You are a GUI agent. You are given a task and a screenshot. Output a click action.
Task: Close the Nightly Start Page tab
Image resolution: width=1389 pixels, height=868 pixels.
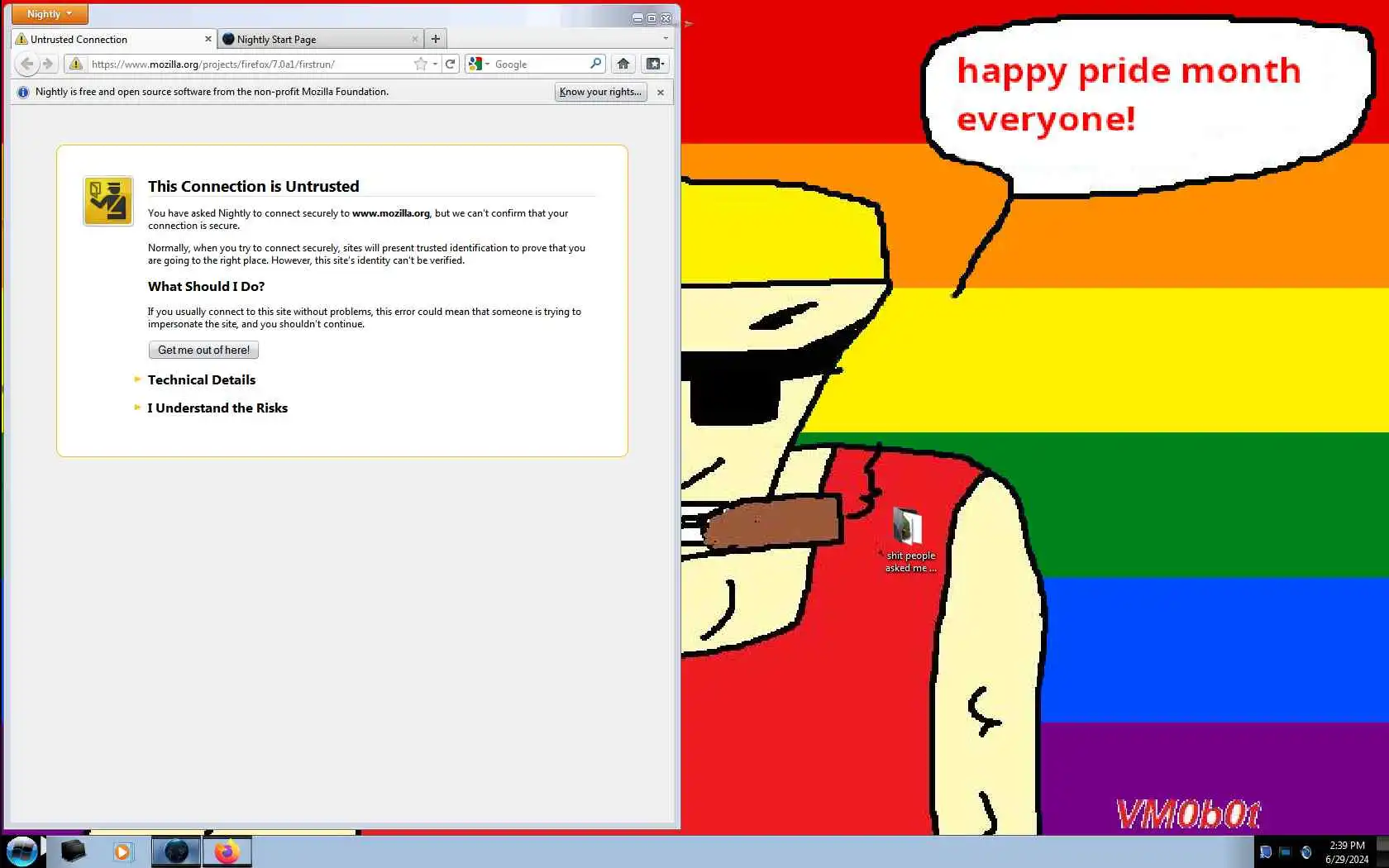tap(415, 39)
